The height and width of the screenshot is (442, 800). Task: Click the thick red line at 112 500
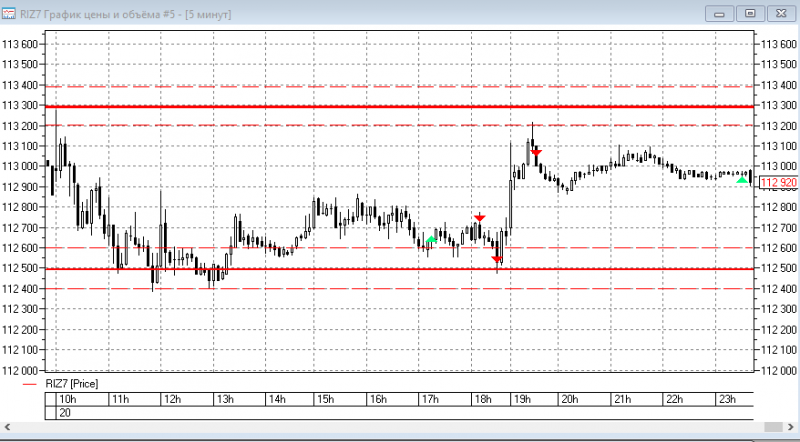coord(399,268)
